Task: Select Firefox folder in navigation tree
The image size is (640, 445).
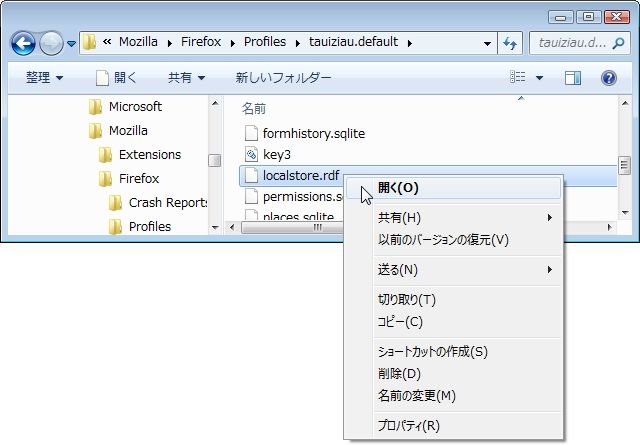Action: coord(139,178)
